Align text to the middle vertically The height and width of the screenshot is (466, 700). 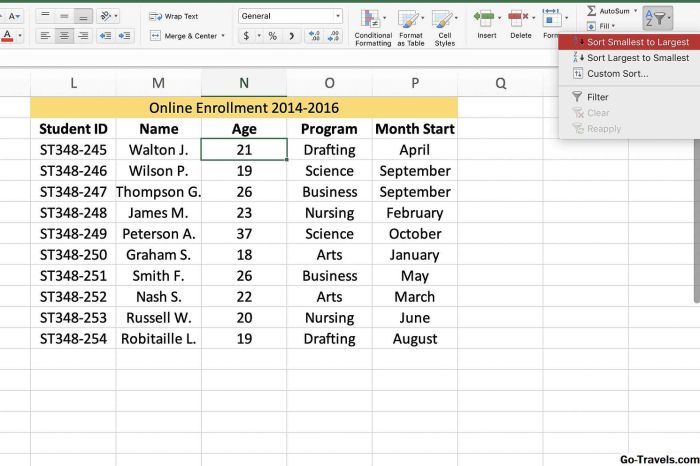click(x=64, y=16)
